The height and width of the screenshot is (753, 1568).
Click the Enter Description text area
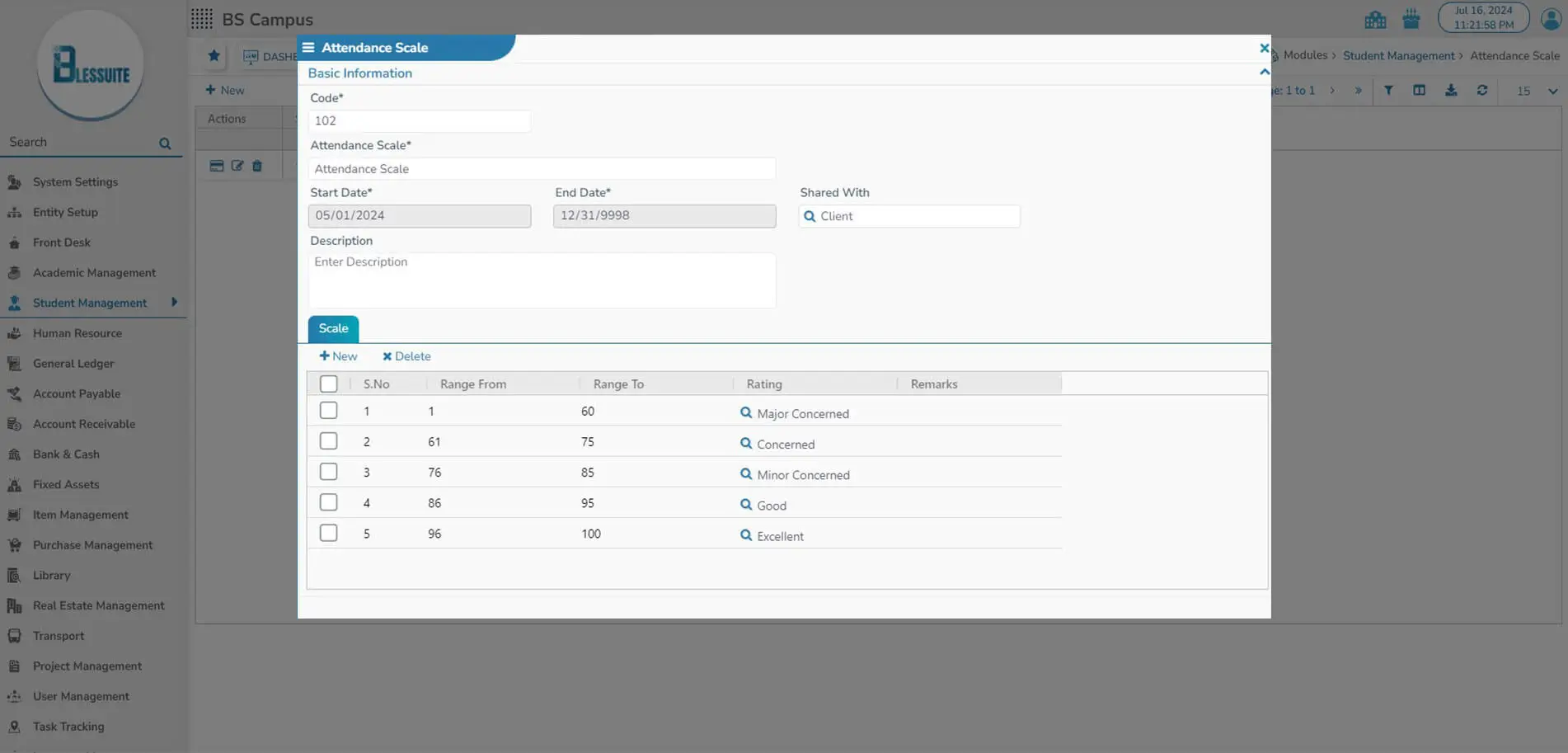[x=542, y=280]
